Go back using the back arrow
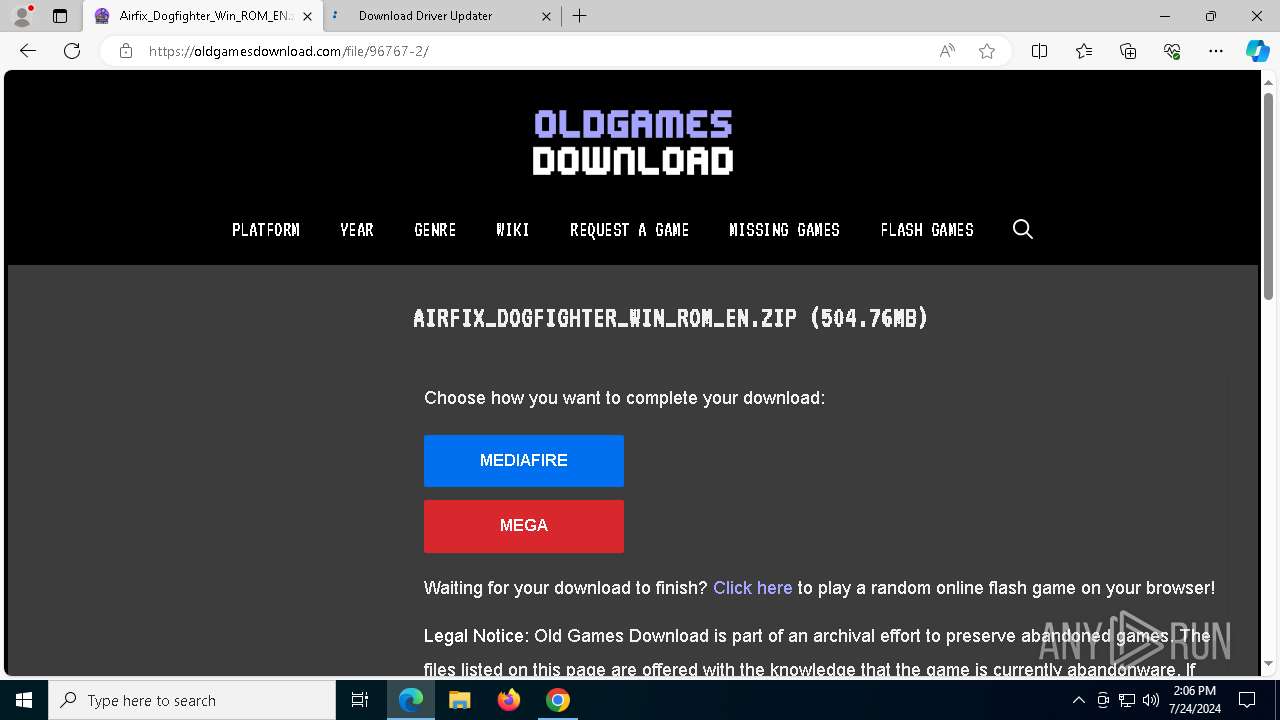 (28, 51)
